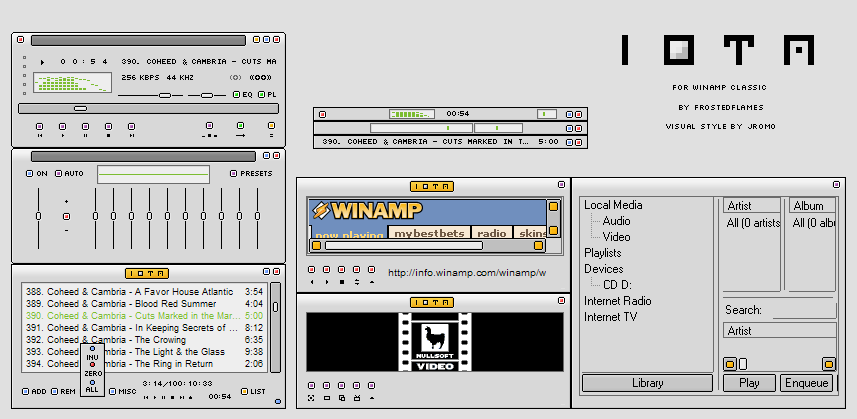The height and width of the screenshot is (419, 857).
Task: Open the equalizer PRESETS menu
Action: click(251, 174)
